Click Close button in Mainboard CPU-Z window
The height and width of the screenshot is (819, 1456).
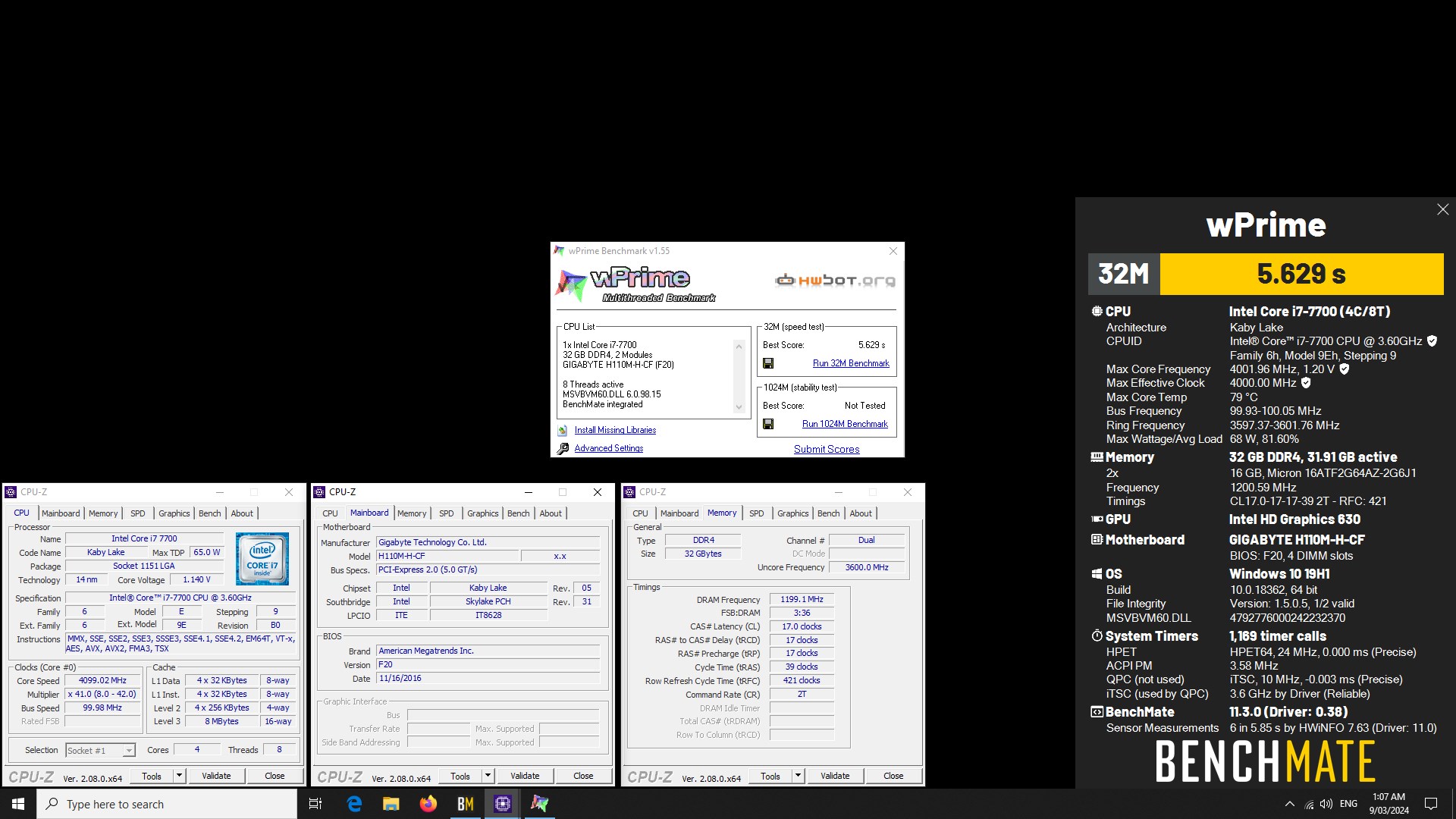[583, 776]
